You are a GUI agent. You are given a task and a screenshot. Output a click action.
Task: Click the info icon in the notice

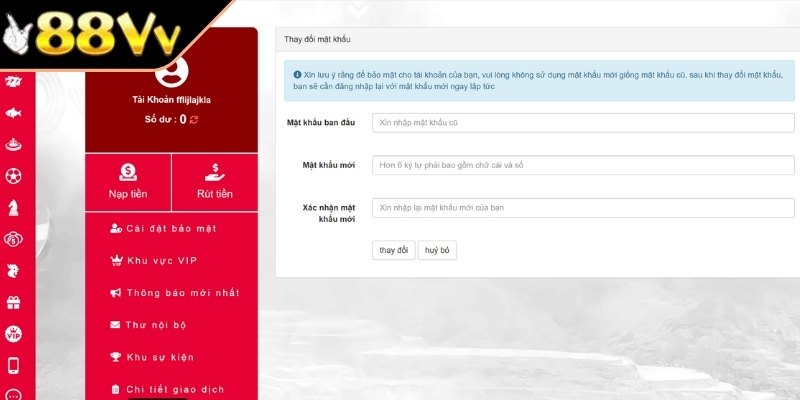coord(297,74)
